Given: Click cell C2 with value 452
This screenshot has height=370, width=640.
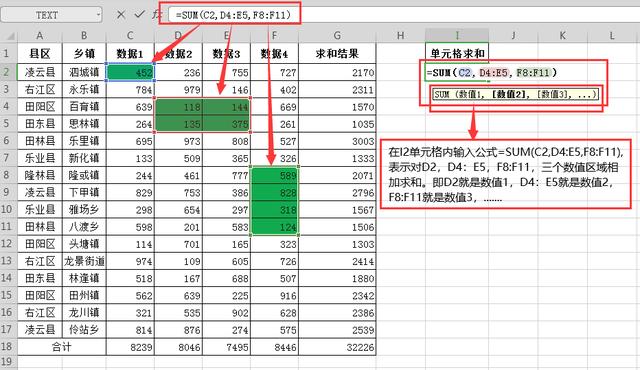Looking at the screenshot, I should (x=130, y=72).
